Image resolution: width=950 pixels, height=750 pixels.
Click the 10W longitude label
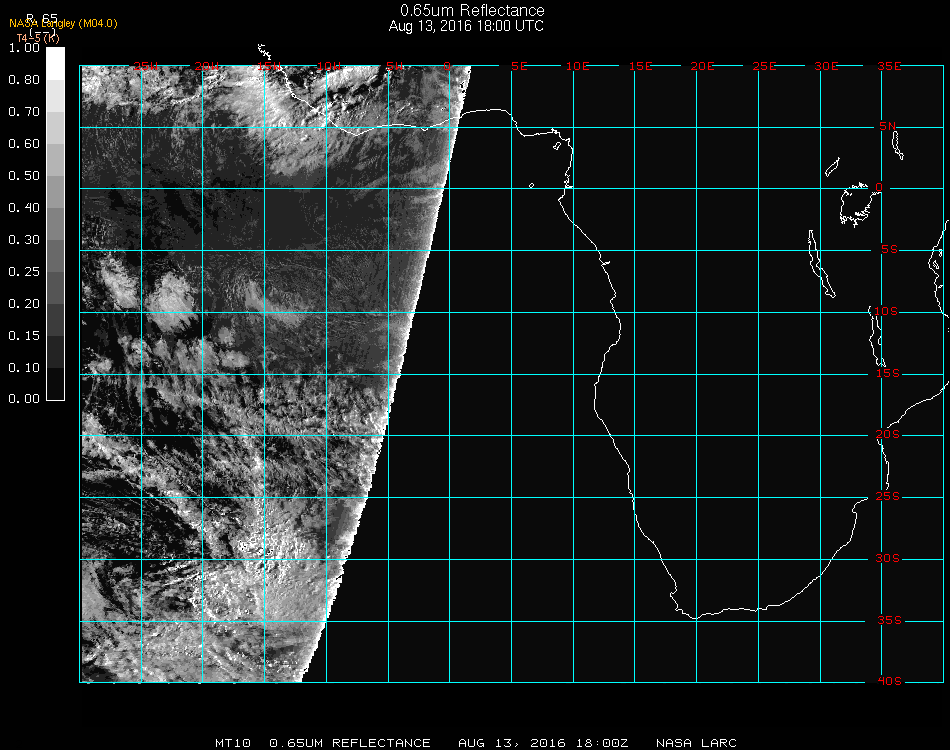coord(330,66)
